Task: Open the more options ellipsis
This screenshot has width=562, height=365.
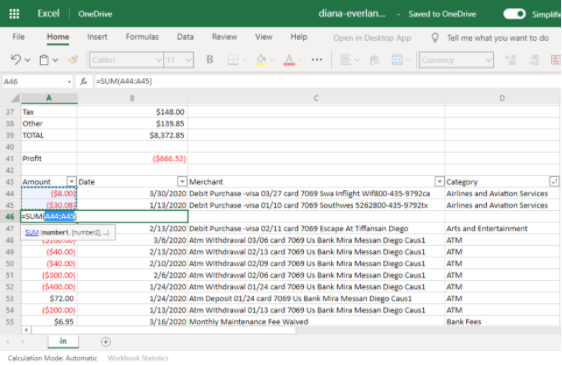Action: [317, 60]
